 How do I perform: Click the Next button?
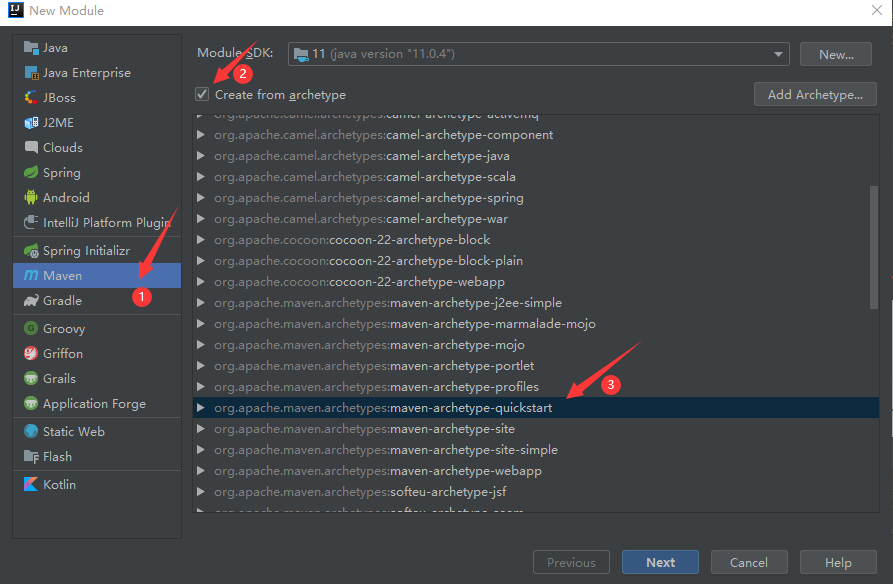[660, 562]
